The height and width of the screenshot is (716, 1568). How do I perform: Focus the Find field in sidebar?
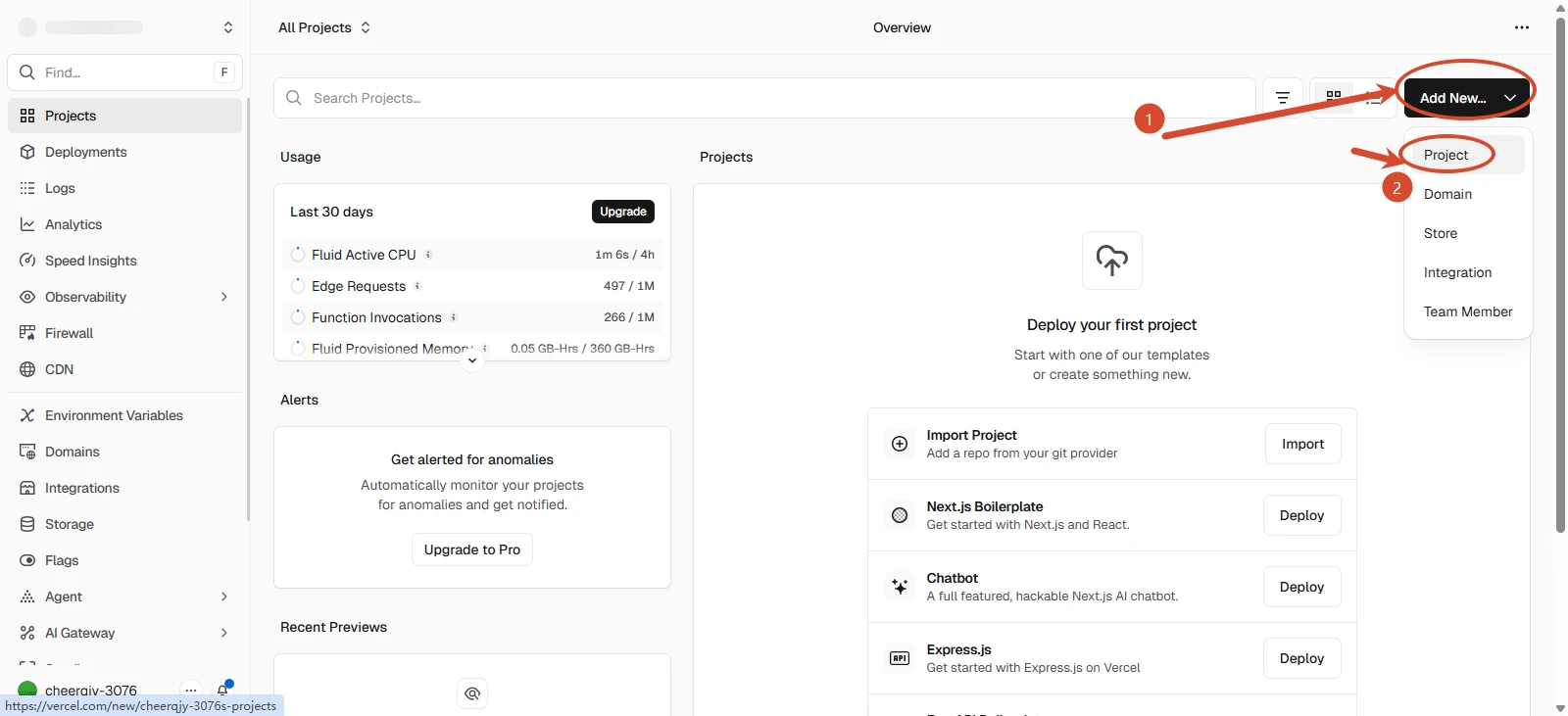(124, 72)
